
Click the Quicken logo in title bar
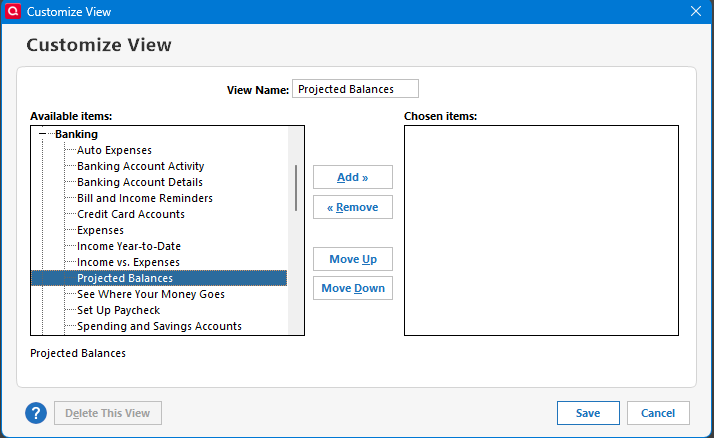(x=13, y=11)
